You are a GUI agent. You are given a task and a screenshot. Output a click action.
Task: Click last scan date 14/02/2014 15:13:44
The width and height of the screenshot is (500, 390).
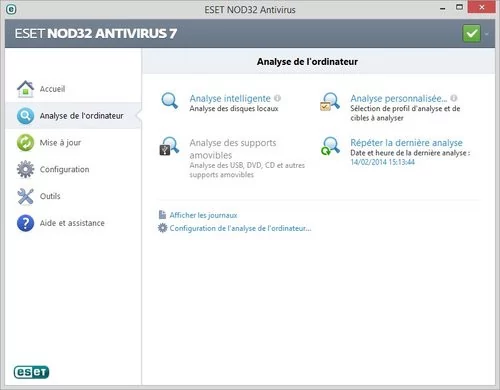click(x=382, y=162)
